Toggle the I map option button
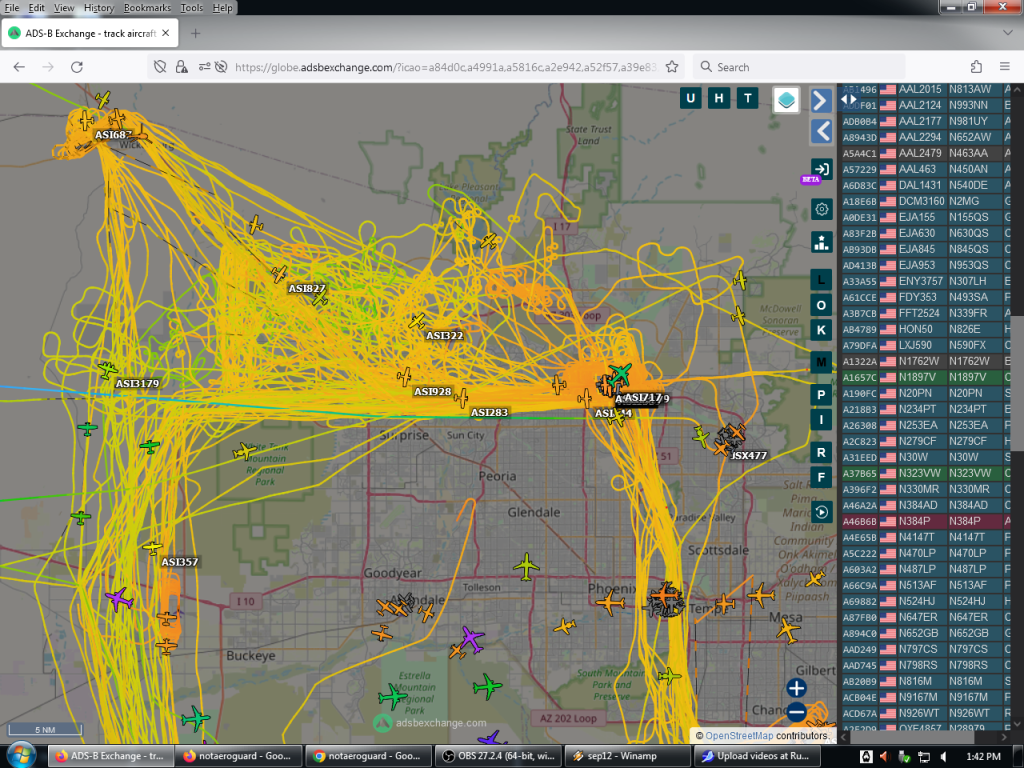 [x=821, y=420]
